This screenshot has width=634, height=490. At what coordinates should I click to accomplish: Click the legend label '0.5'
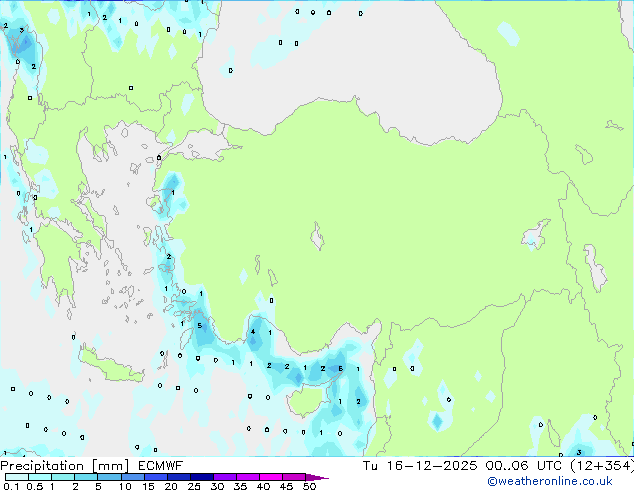[x=34, y=486]
